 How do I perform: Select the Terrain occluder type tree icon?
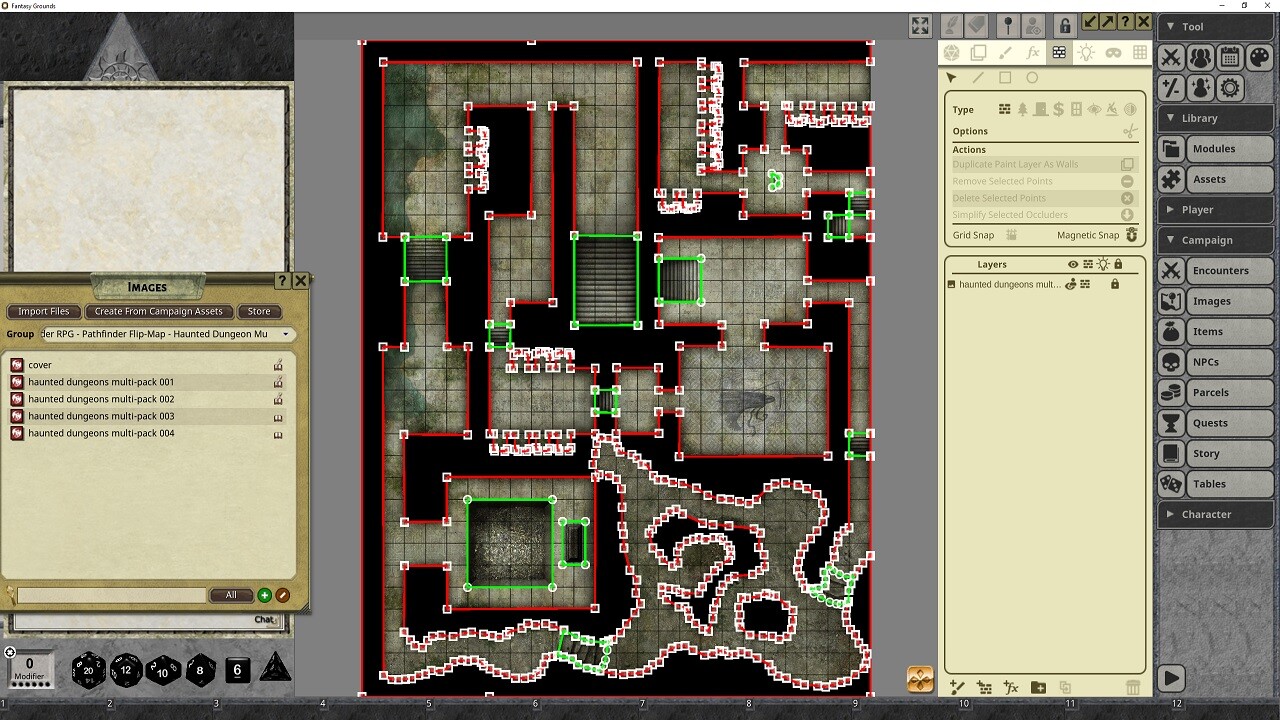tap(1022, 109)
